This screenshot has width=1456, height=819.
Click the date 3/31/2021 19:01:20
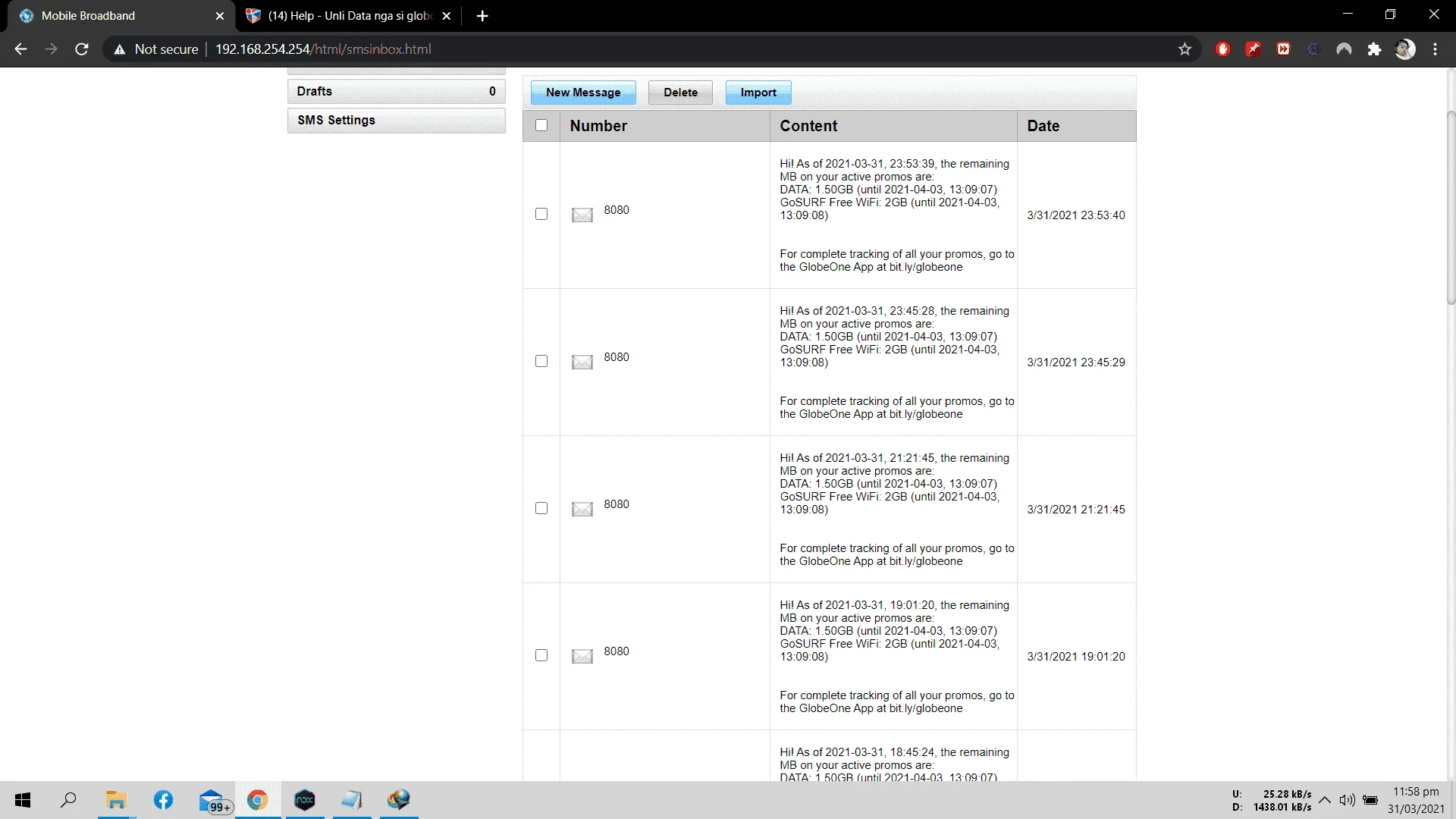(1076, 657)
